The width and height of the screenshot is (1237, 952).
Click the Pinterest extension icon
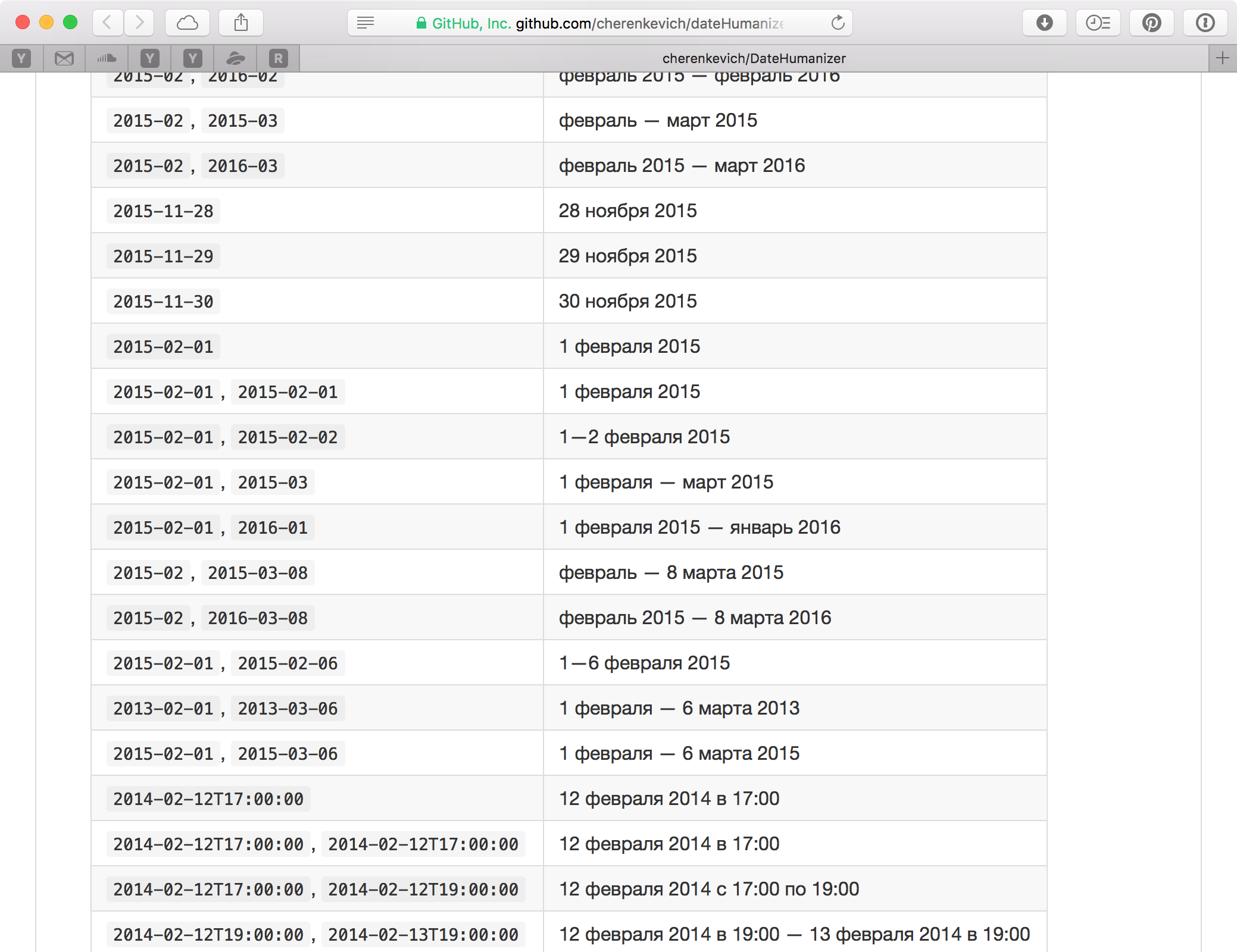(1152, 23)
